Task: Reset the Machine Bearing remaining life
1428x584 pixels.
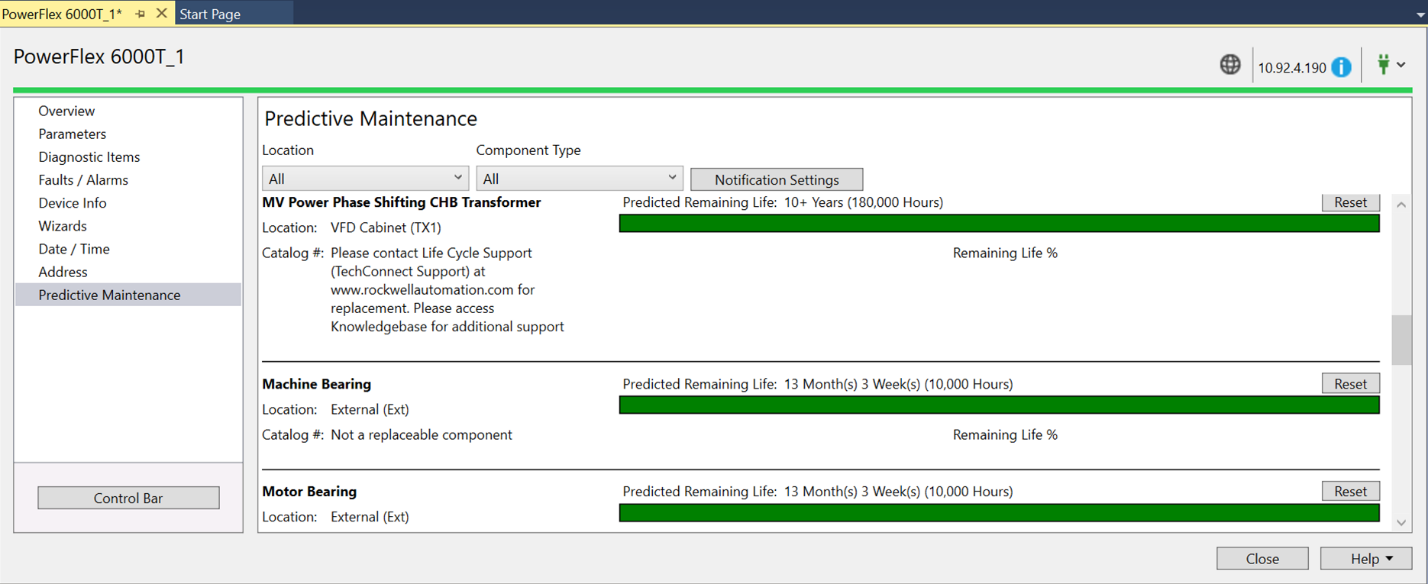Action: pos(1350,384)
